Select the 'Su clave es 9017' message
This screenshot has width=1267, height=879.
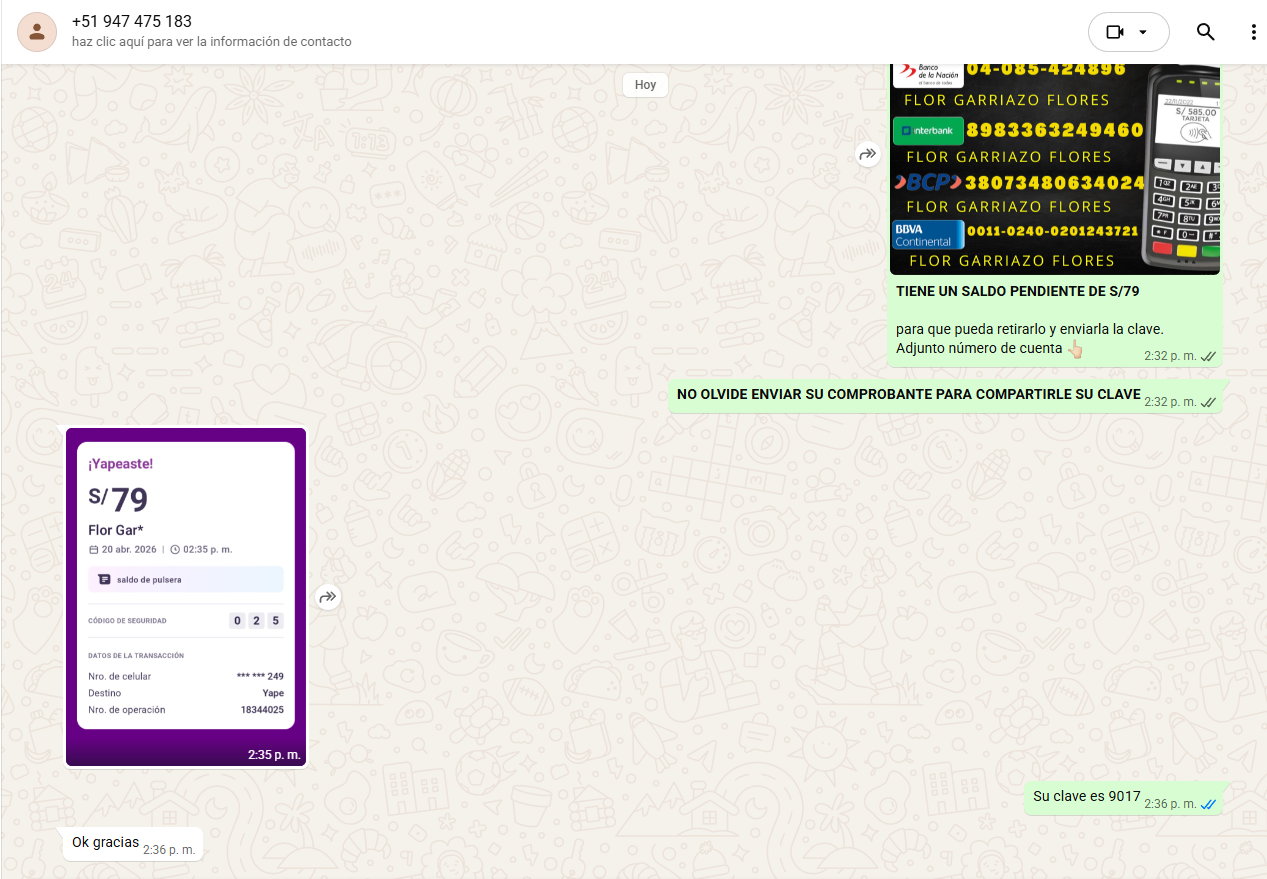(x=1086, y=796)
